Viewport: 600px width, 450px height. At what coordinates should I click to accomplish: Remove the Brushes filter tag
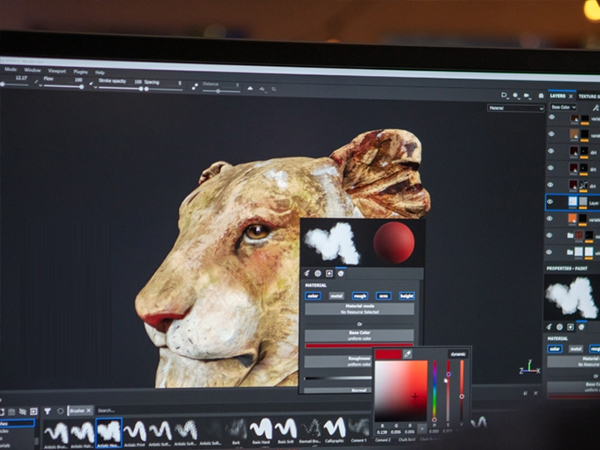[x=89, y=411]
